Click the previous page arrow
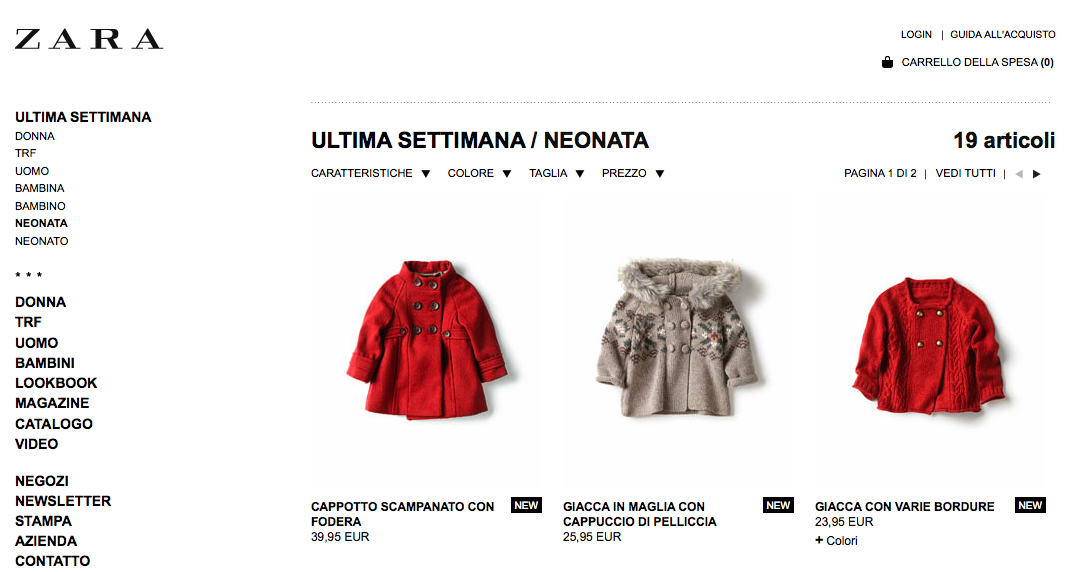 [x=1019, y=174]
